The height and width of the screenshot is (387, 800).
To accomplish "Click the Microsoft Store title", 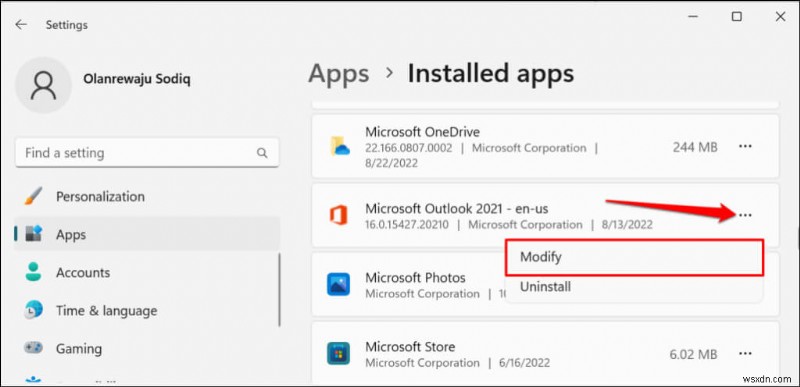I will click(410, 347).
